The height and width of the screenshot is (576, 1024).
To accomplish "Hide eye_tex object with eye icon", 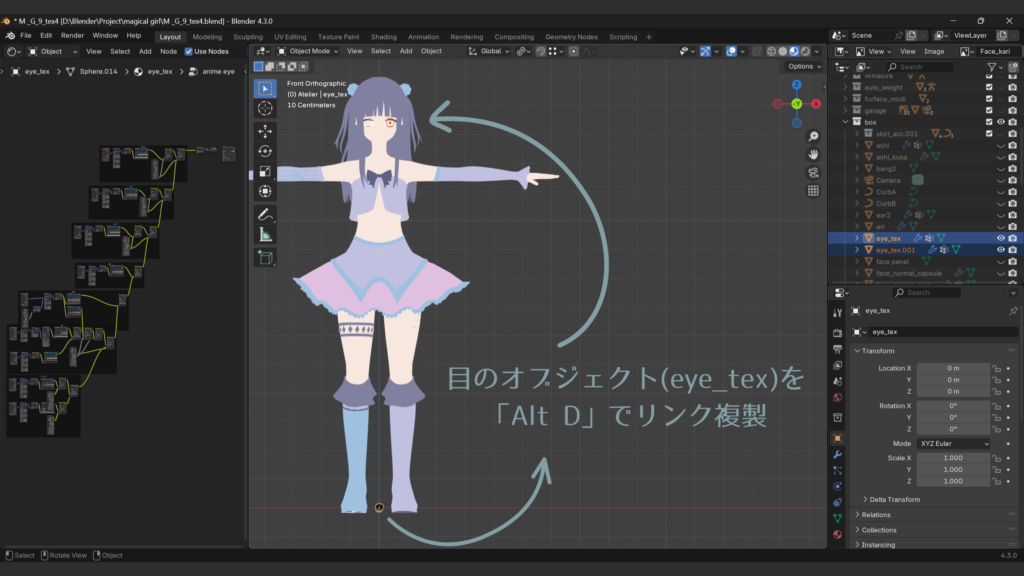I will (x=1000, y=238).
